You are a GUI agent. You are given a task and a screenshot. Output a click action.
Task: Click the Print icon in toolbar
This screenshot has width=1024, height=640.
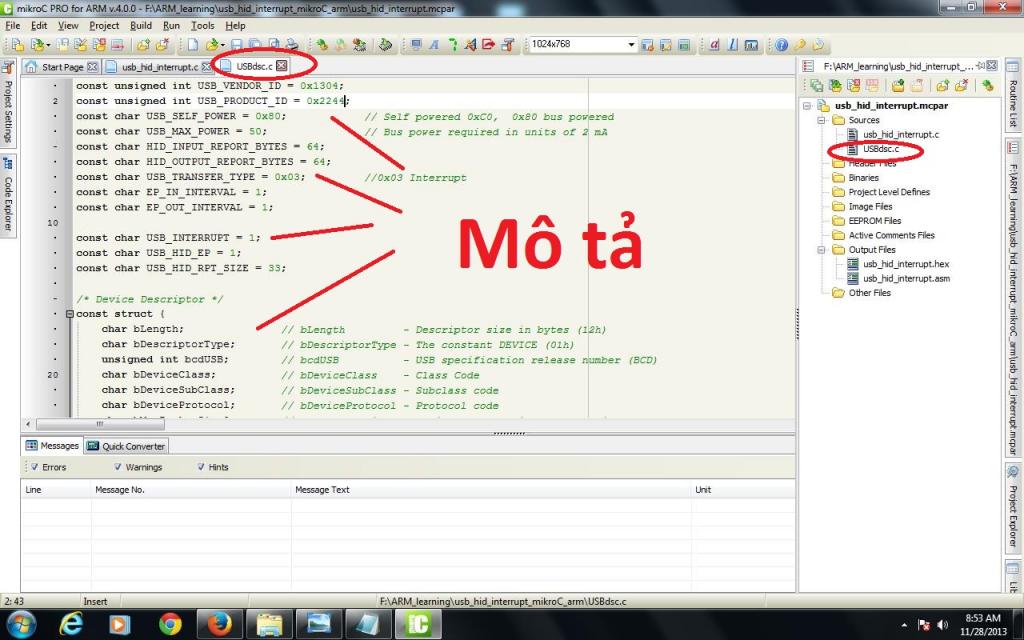pyautogui.click(x=292, y=44)
